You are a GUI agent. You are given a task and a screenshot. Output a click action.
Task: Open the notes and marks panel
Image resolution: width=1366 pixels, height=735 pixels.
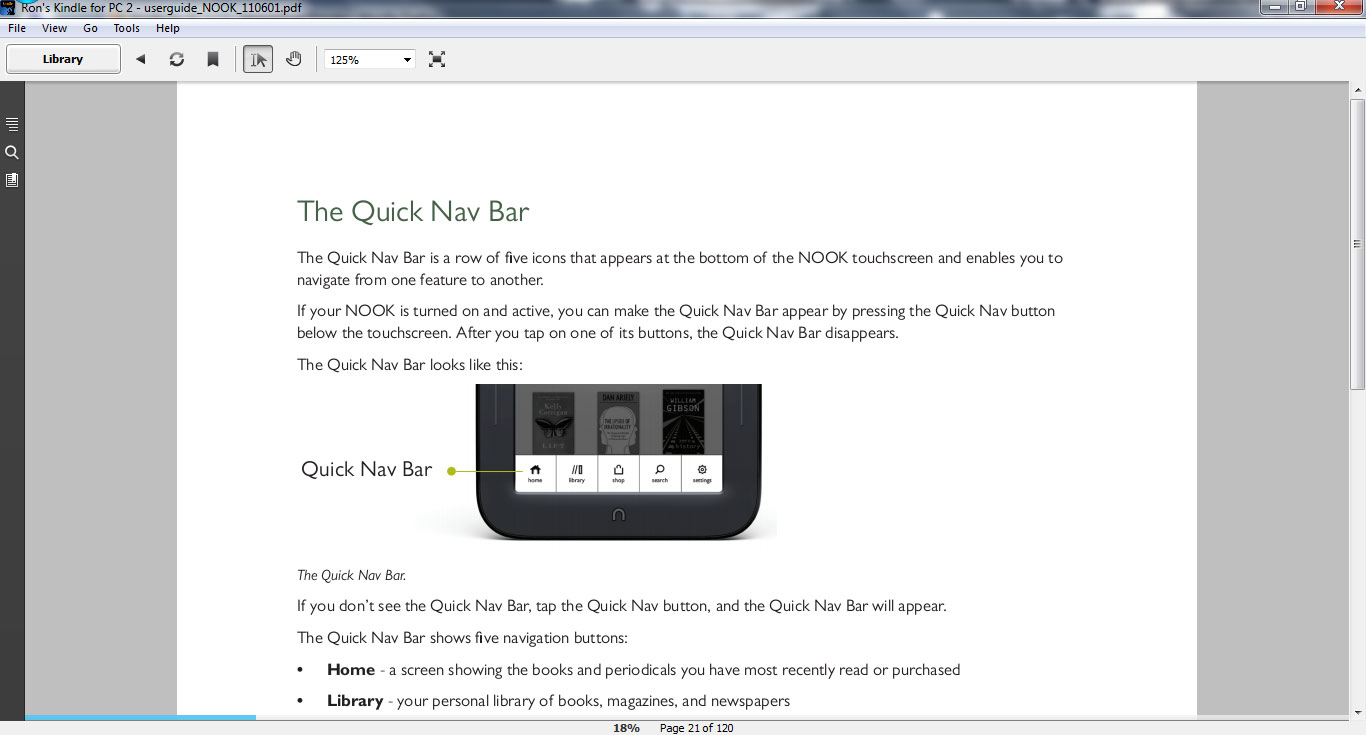[x=12, y=180]
